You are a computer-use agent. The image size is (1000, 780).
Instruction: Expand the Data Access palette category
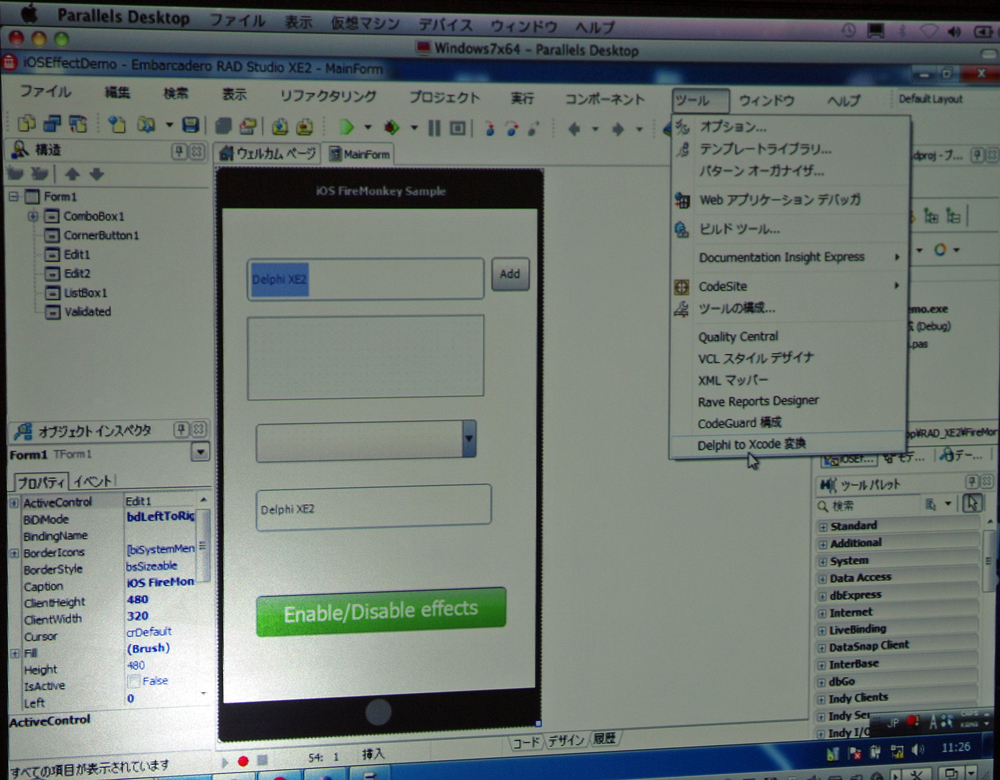[x=823, y=579]
